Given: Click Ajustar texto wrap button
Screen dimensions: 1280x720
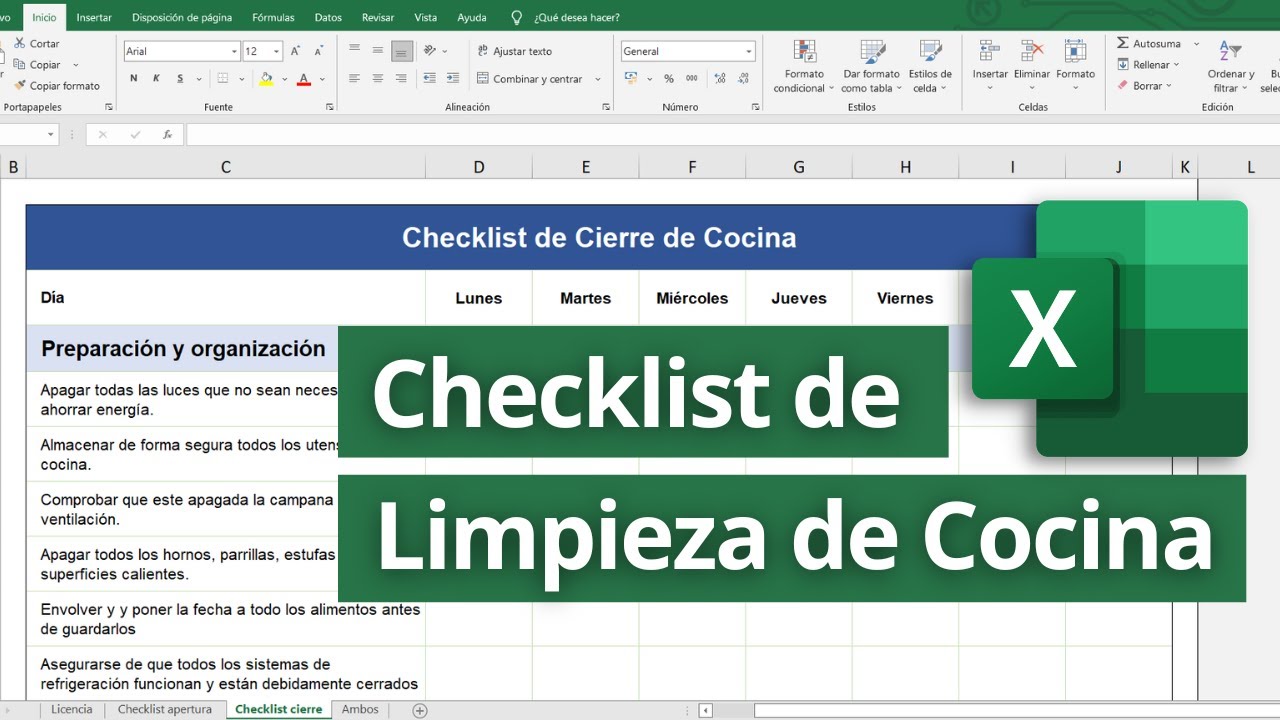Looking at the screenshot, I should click(514, 51).
